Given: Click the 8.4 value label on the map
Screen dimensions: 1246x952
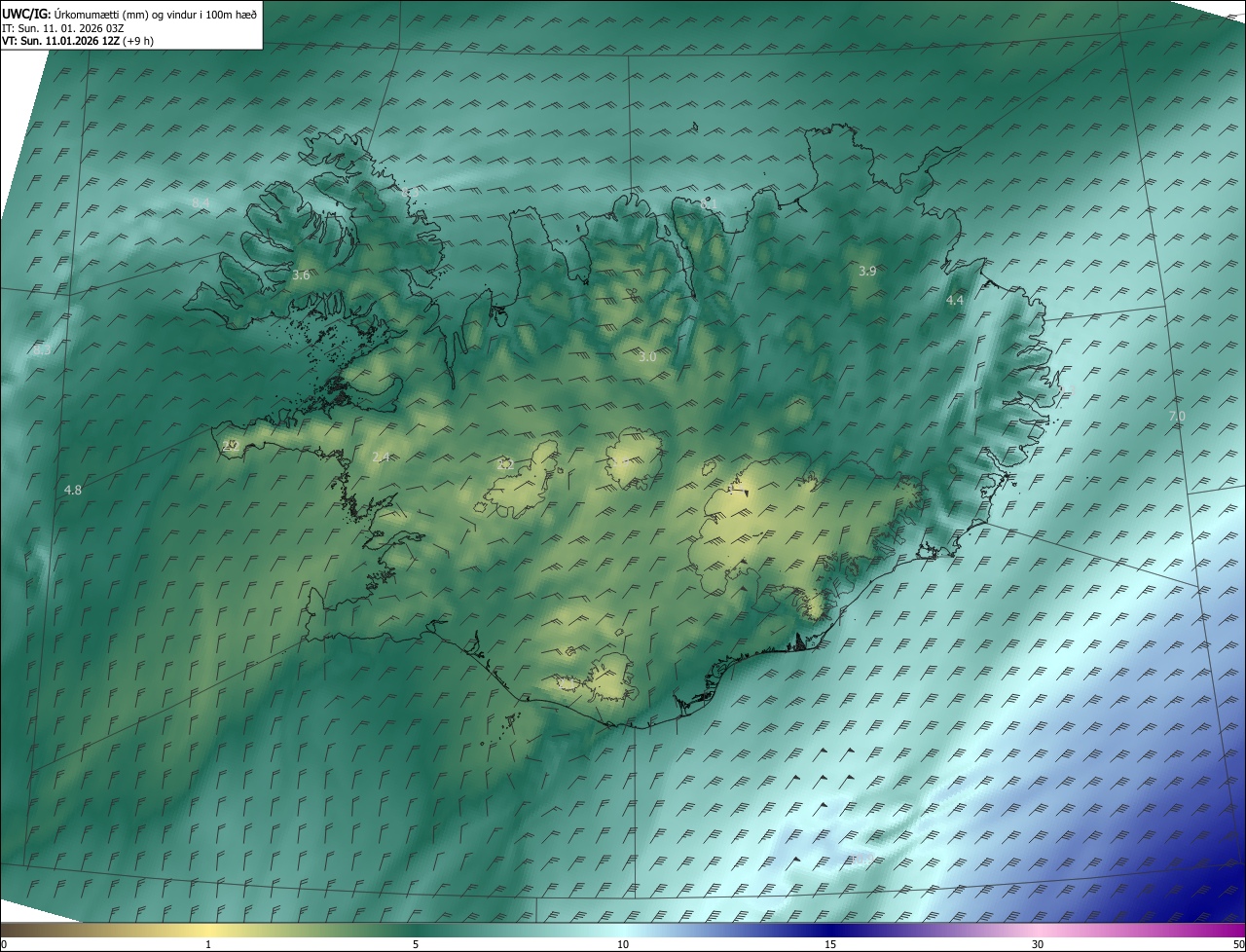Looking at the screenshot, I should pos(201,202).
